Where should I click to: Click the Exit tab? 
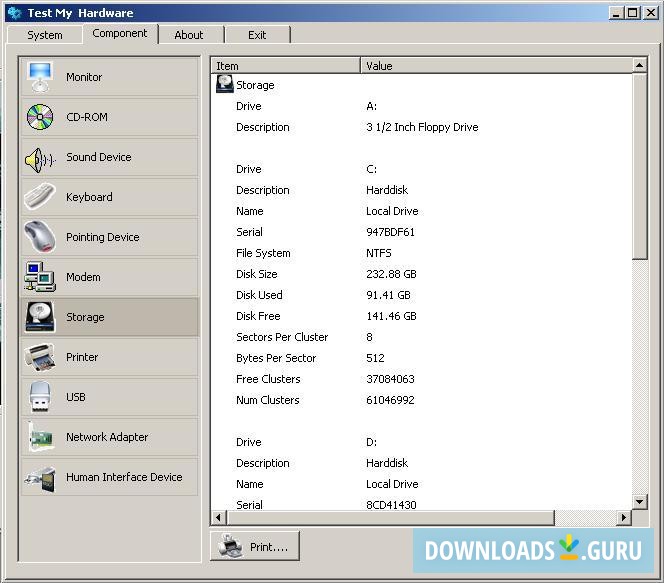tap(257, 35)
